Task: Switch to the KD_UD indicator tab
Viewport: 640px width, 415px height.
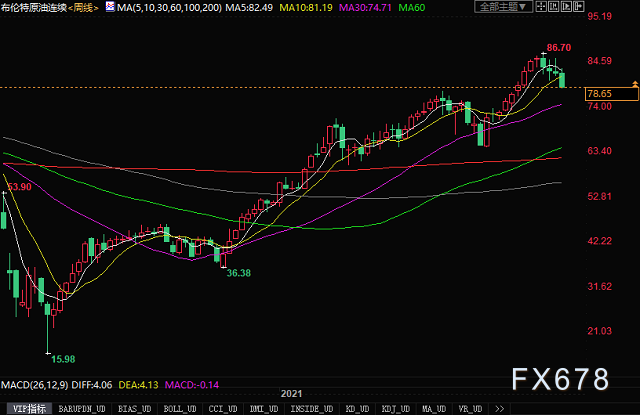Action: tap(357, 408)
